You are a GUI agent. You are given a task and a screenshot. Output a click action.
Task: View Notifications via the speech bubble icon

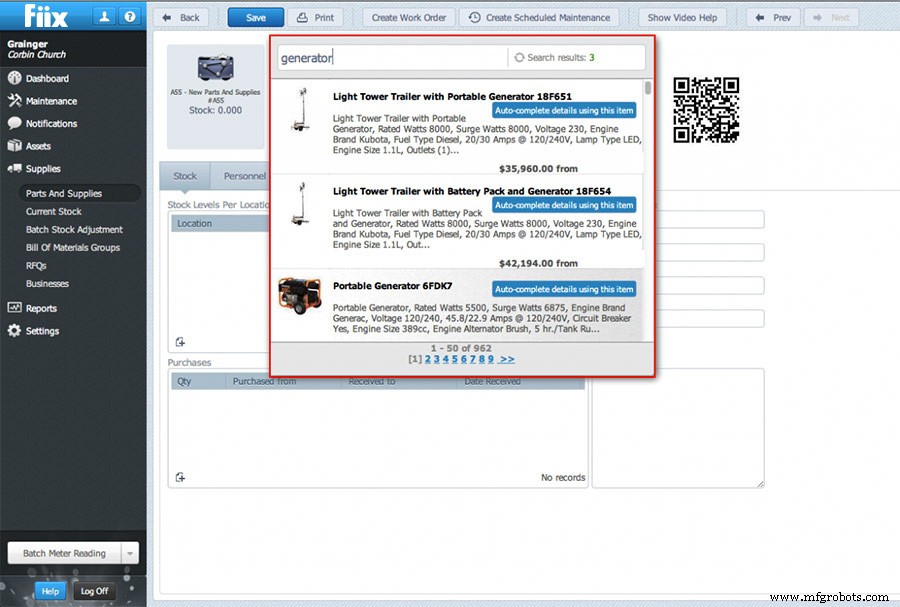click(x=14, y=123)
